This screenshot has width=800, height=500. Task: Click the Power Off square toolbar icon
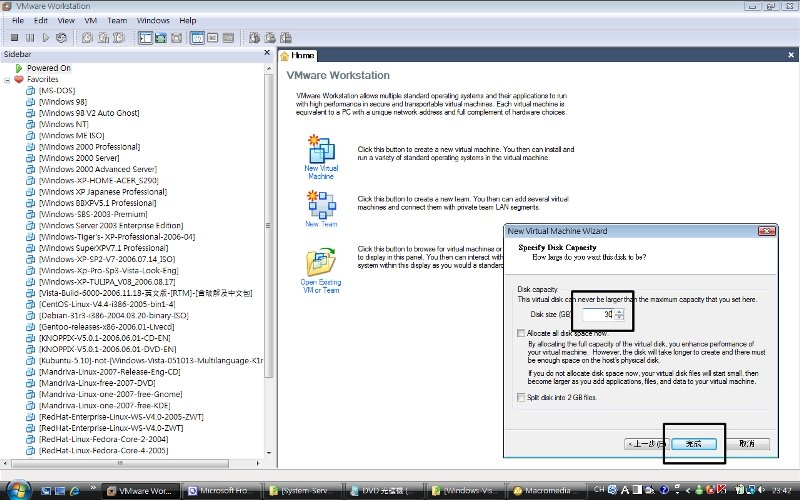[14, 38]
